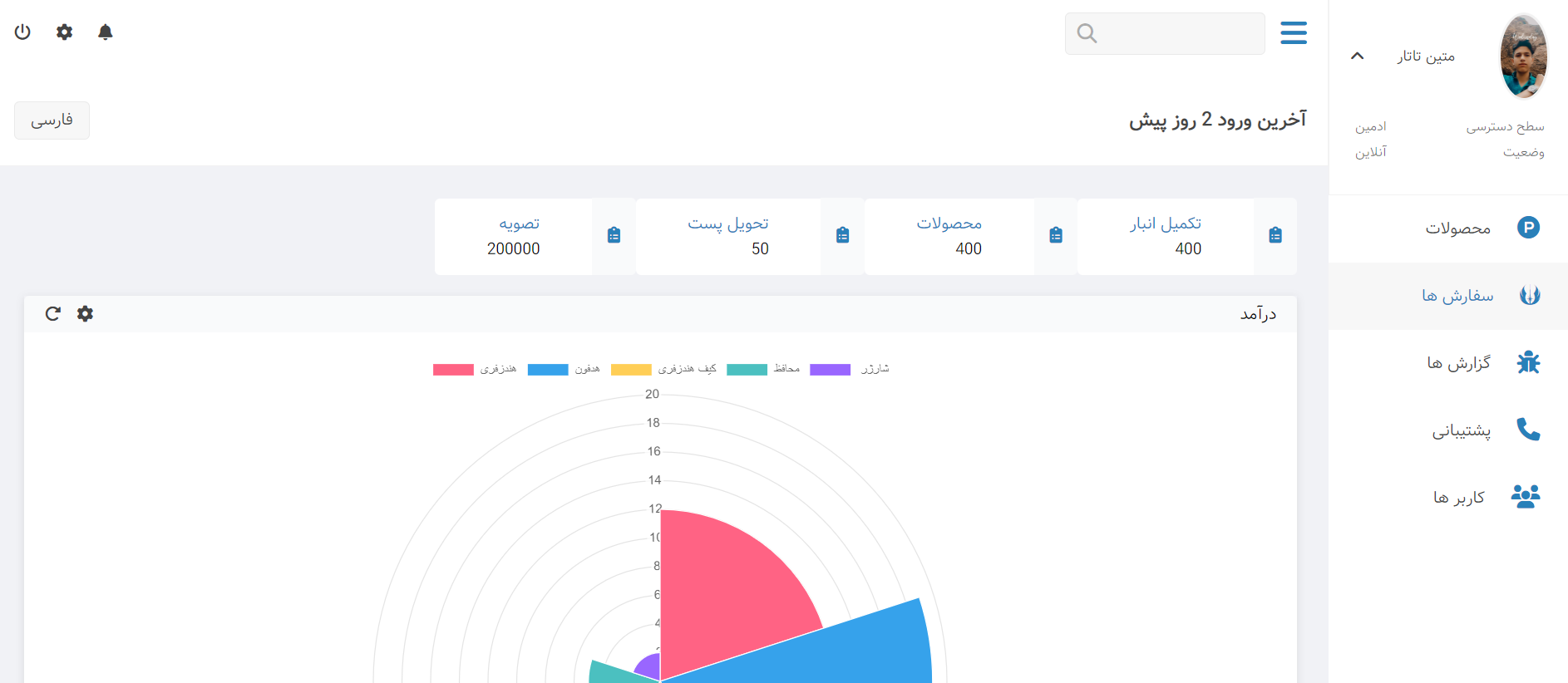Image resolution: width=1568 pixels, height=683 pixels.
Task: Refresh the درآمد chart
Action: 53,313
